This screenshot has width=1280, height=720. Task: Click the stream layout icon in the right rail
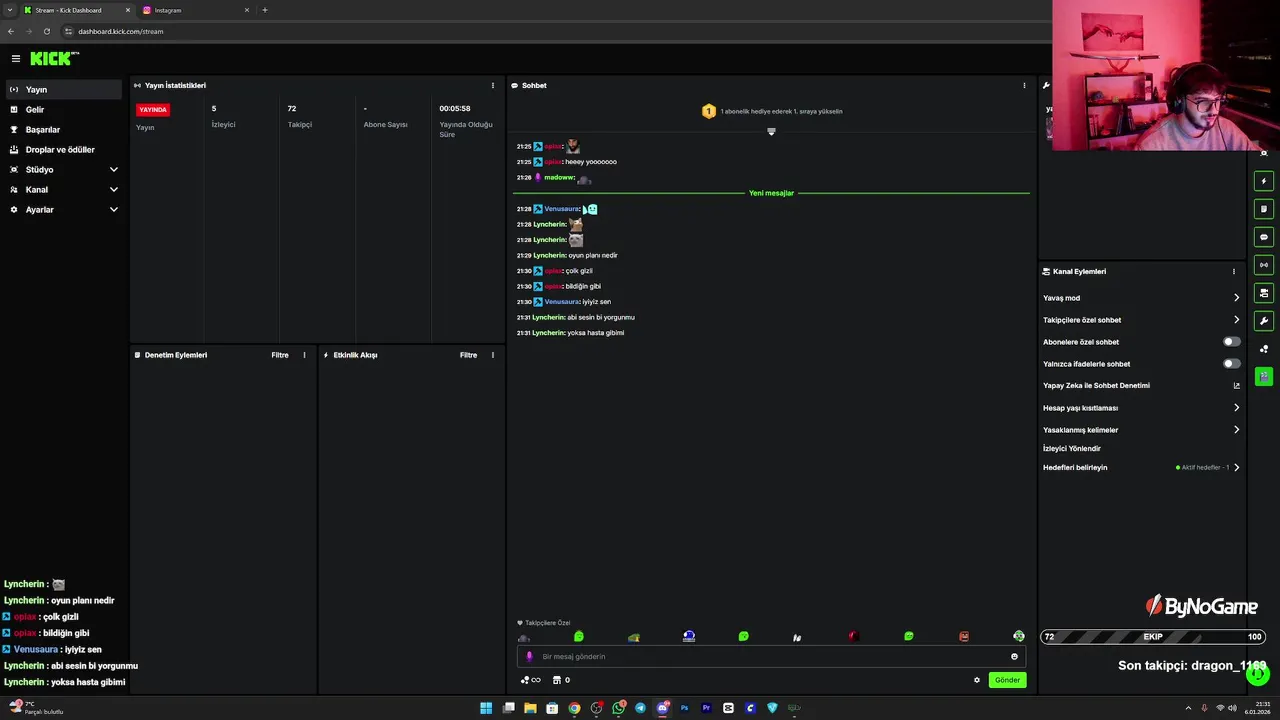coord(1264,293)
